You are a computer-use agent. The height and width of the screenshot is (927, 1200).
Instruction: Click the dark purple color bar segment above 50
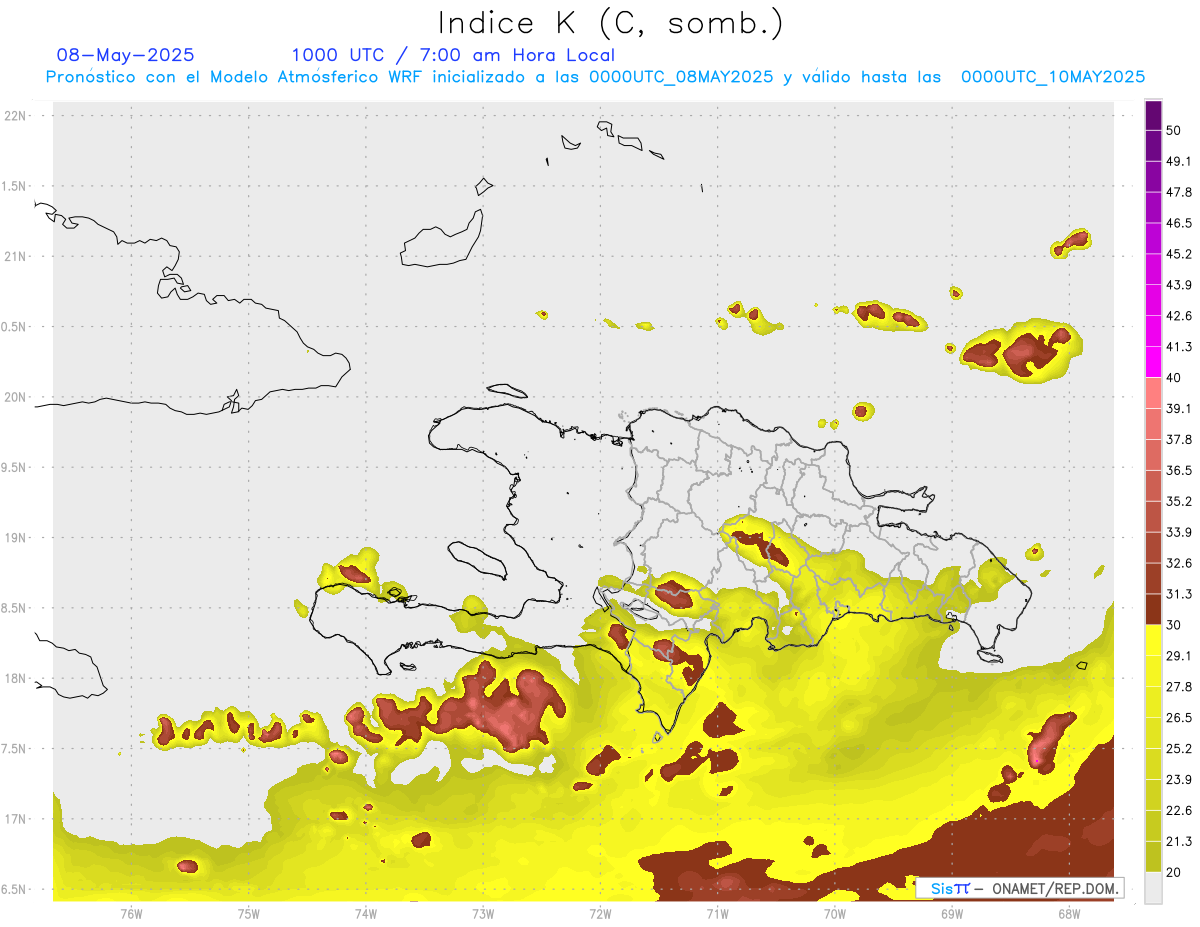pyautogui.click(x=1153, y=115)
